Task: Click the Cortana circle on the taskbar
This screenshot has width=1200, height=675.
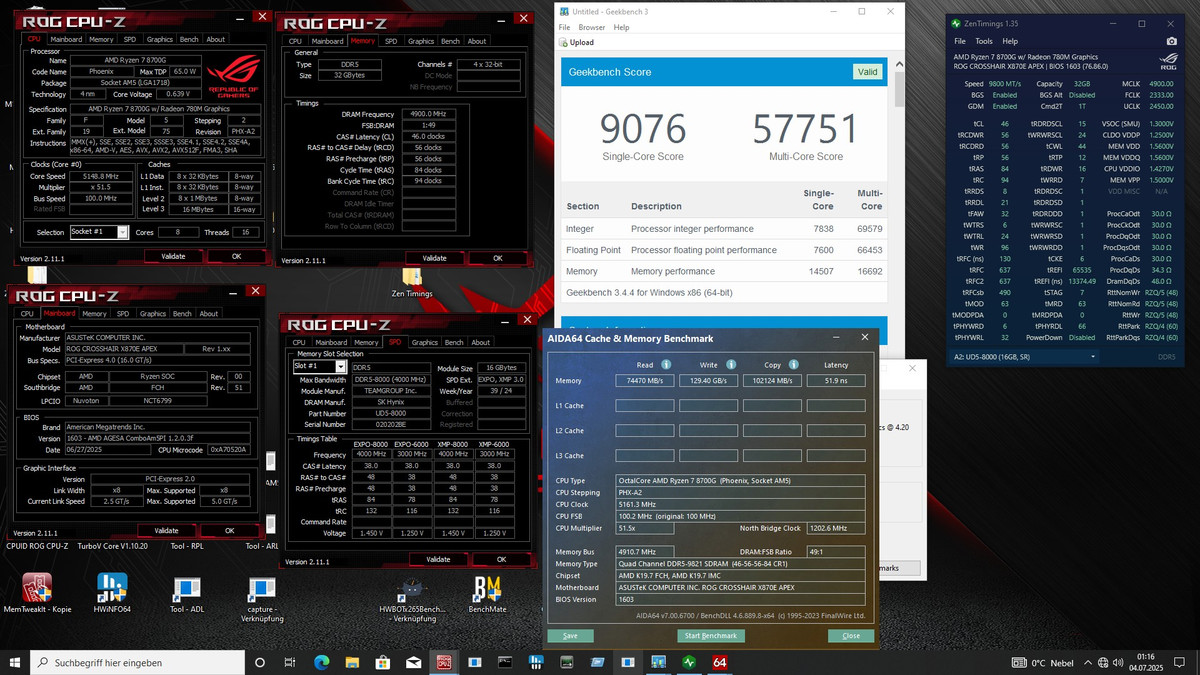Action: (x=260, y=662)
